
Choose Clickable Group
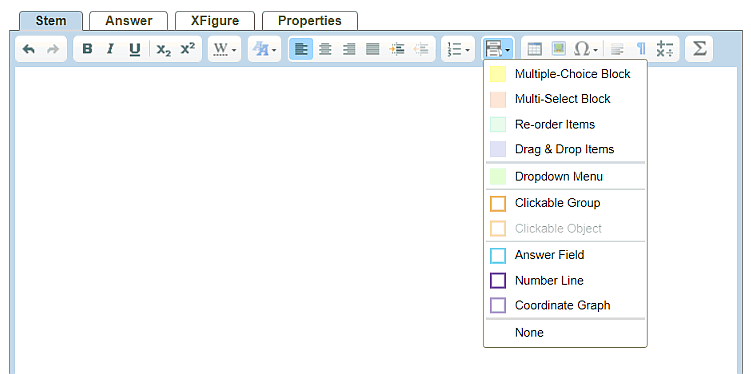[x=565, y=203]
